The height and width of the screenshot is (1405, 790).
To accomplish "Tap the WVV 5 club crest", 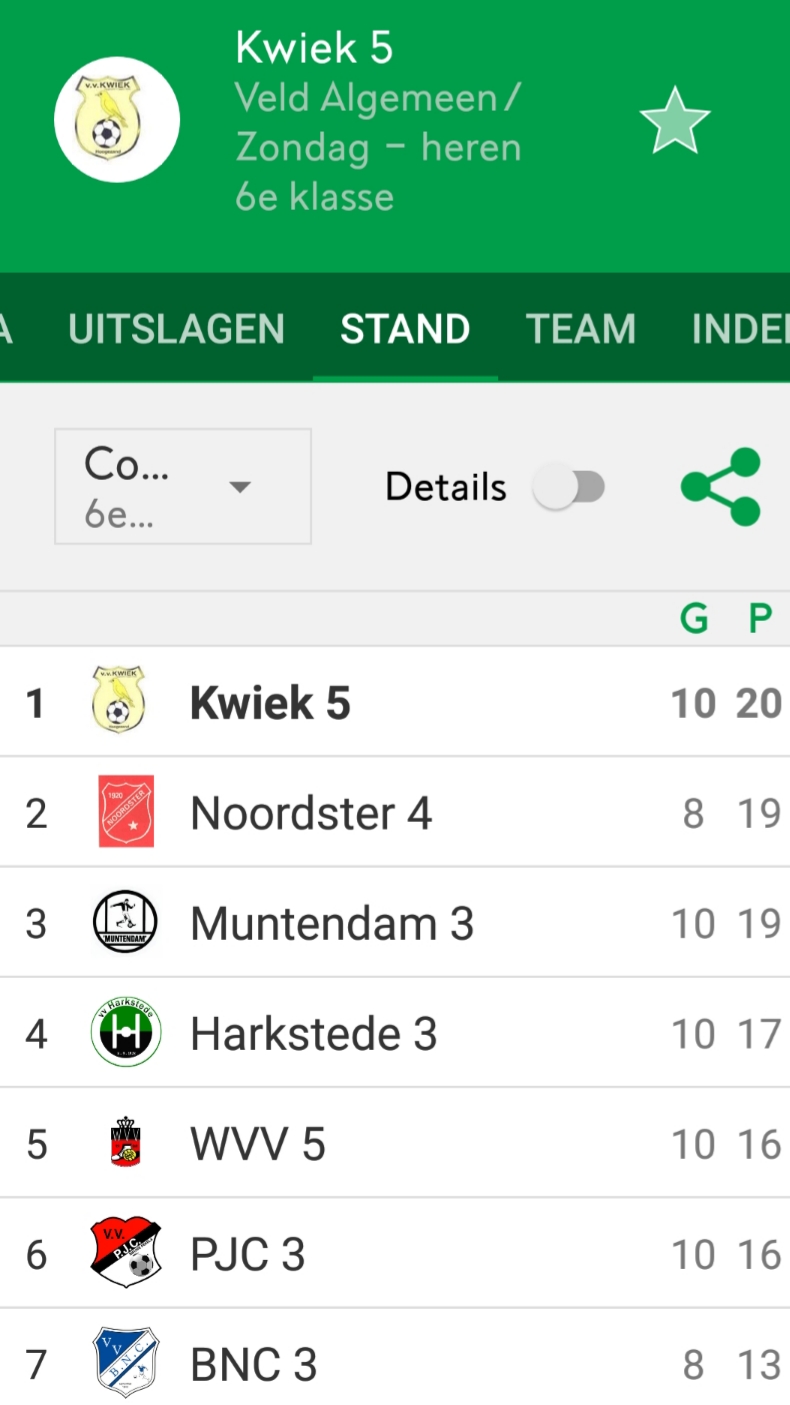I will (x=125, y=1143).
